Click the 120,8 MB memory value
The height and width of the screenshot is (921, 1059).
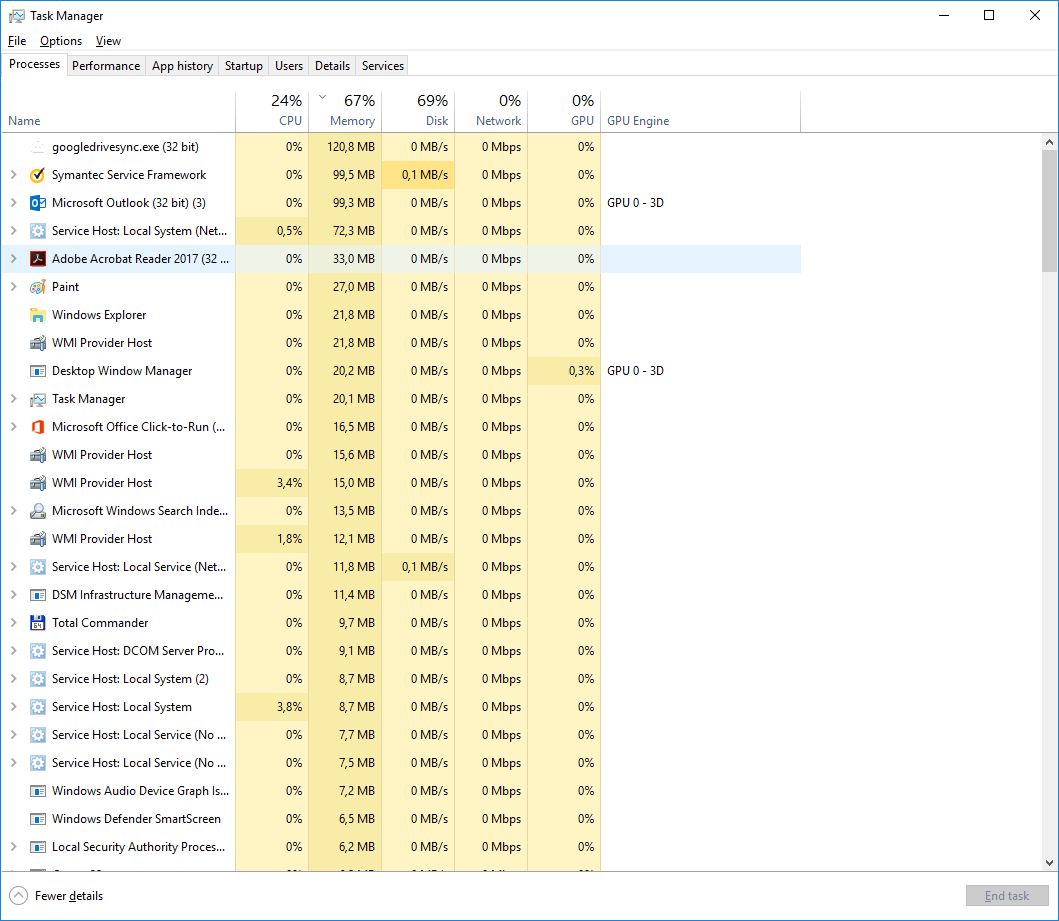click(351, 147)
